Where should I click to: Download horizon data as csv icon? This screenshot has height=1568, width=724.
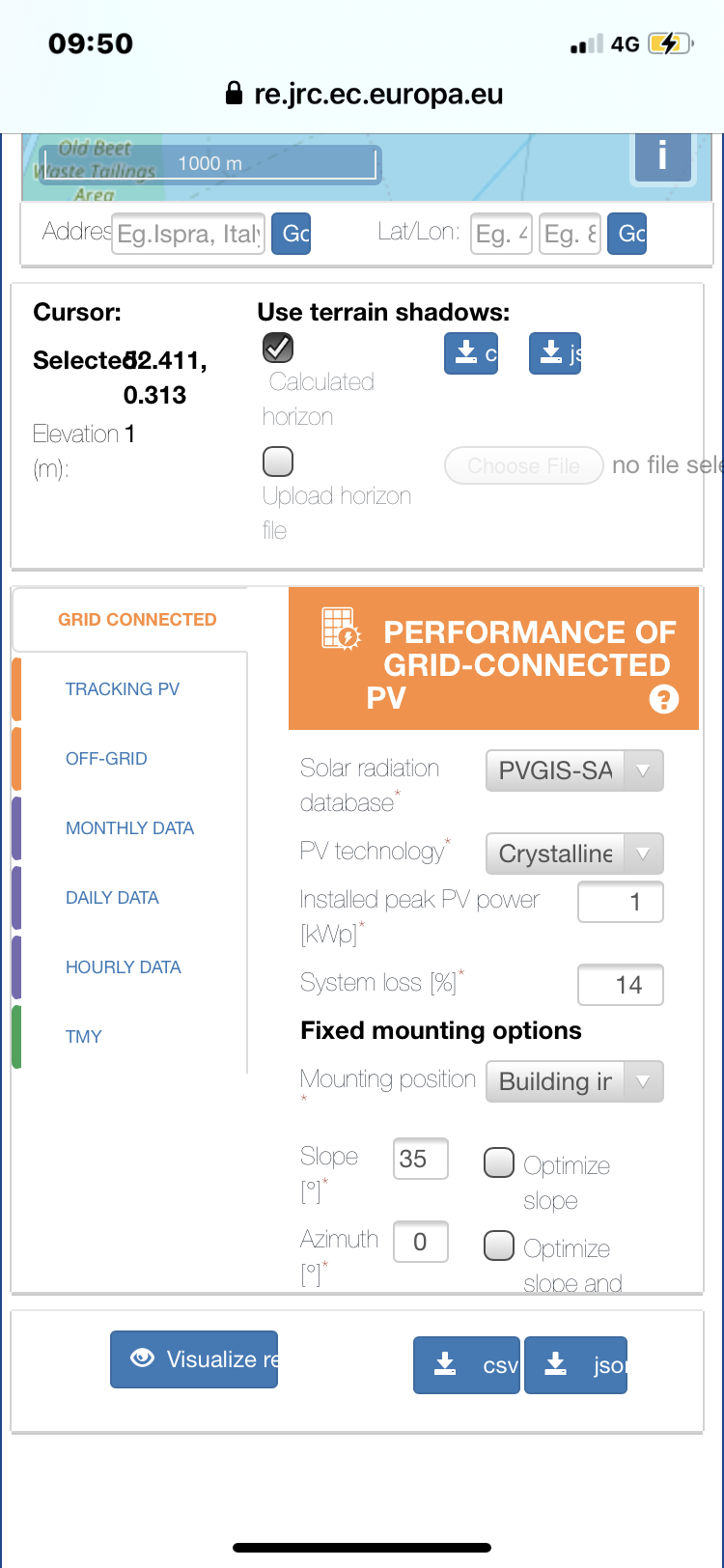(471, 353)
